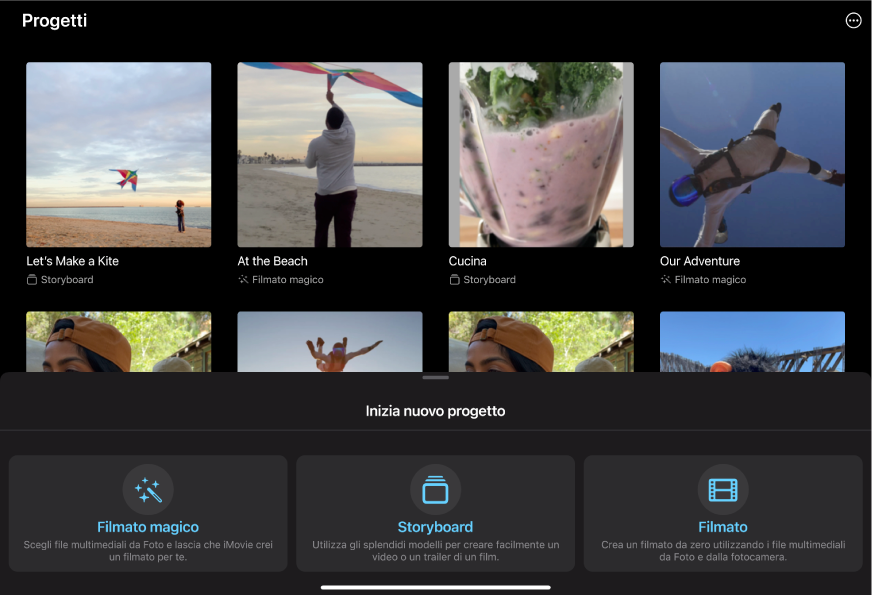Open the more options ellipsis menu
Screen dimensions: 872x596
pyautogui.click(x=853, y=21)
